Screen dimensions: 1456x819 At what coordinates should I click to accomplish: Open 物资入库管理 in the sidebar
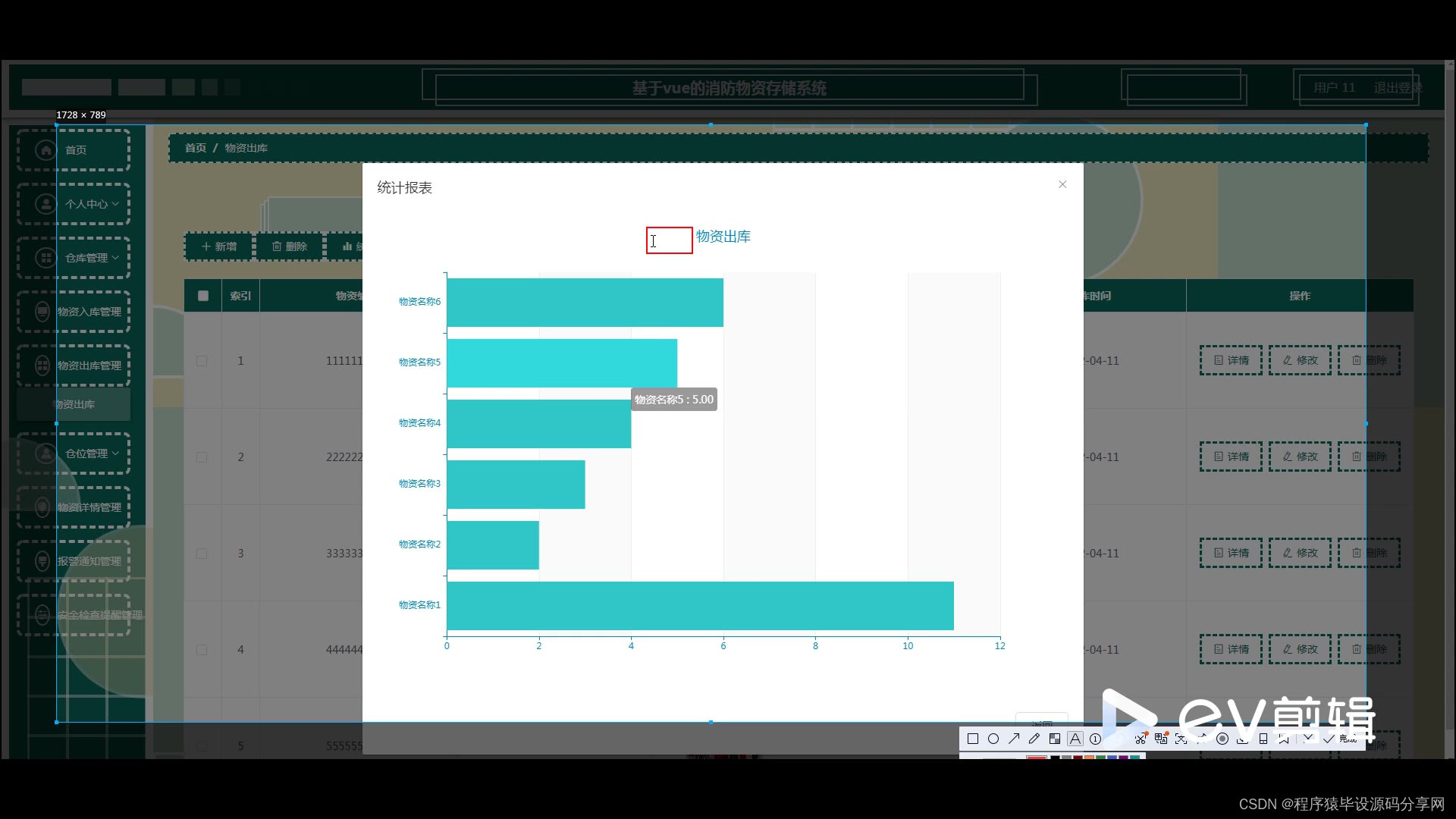pos(89,312)
